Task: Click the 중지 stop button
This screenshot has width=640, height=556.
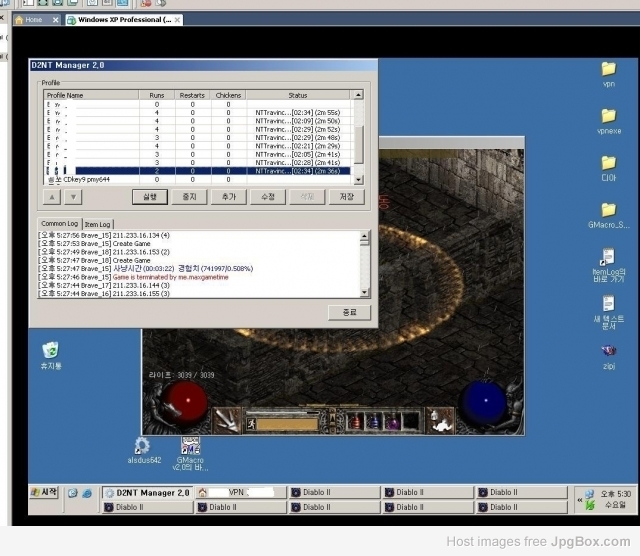Action: pyautogui.click(x=189, y=197)
